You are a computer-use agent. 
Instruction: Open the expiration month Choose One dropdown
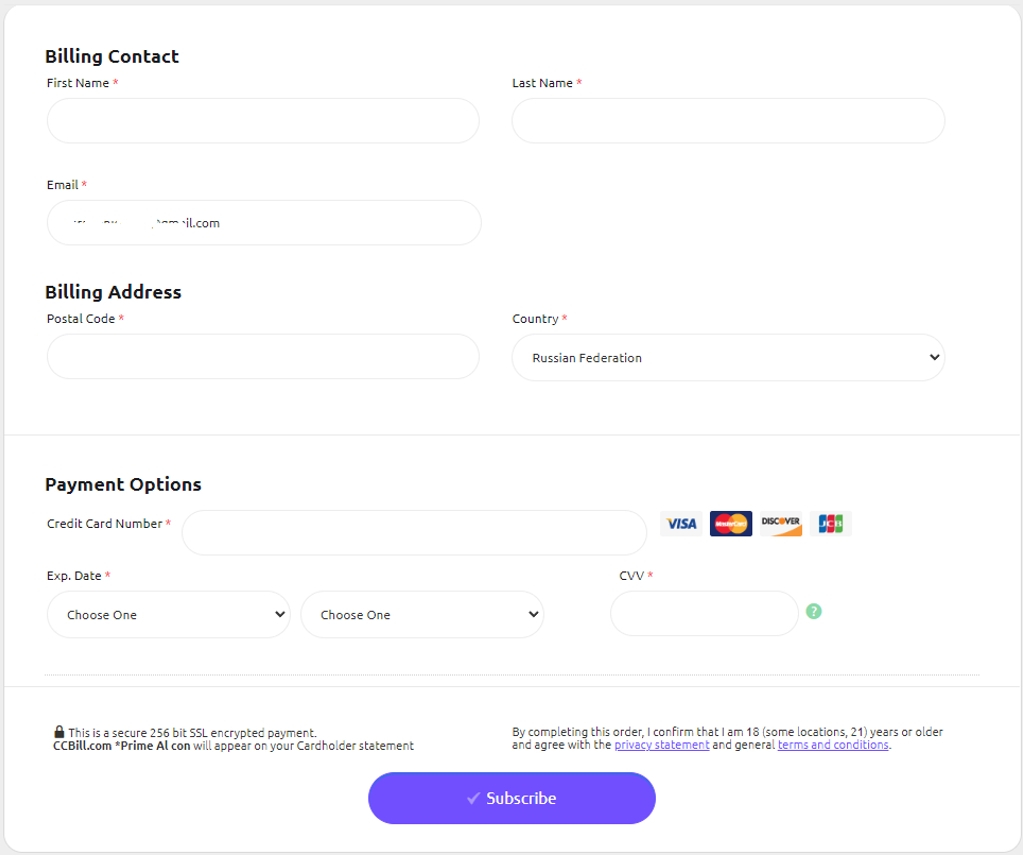coord(168,615)
